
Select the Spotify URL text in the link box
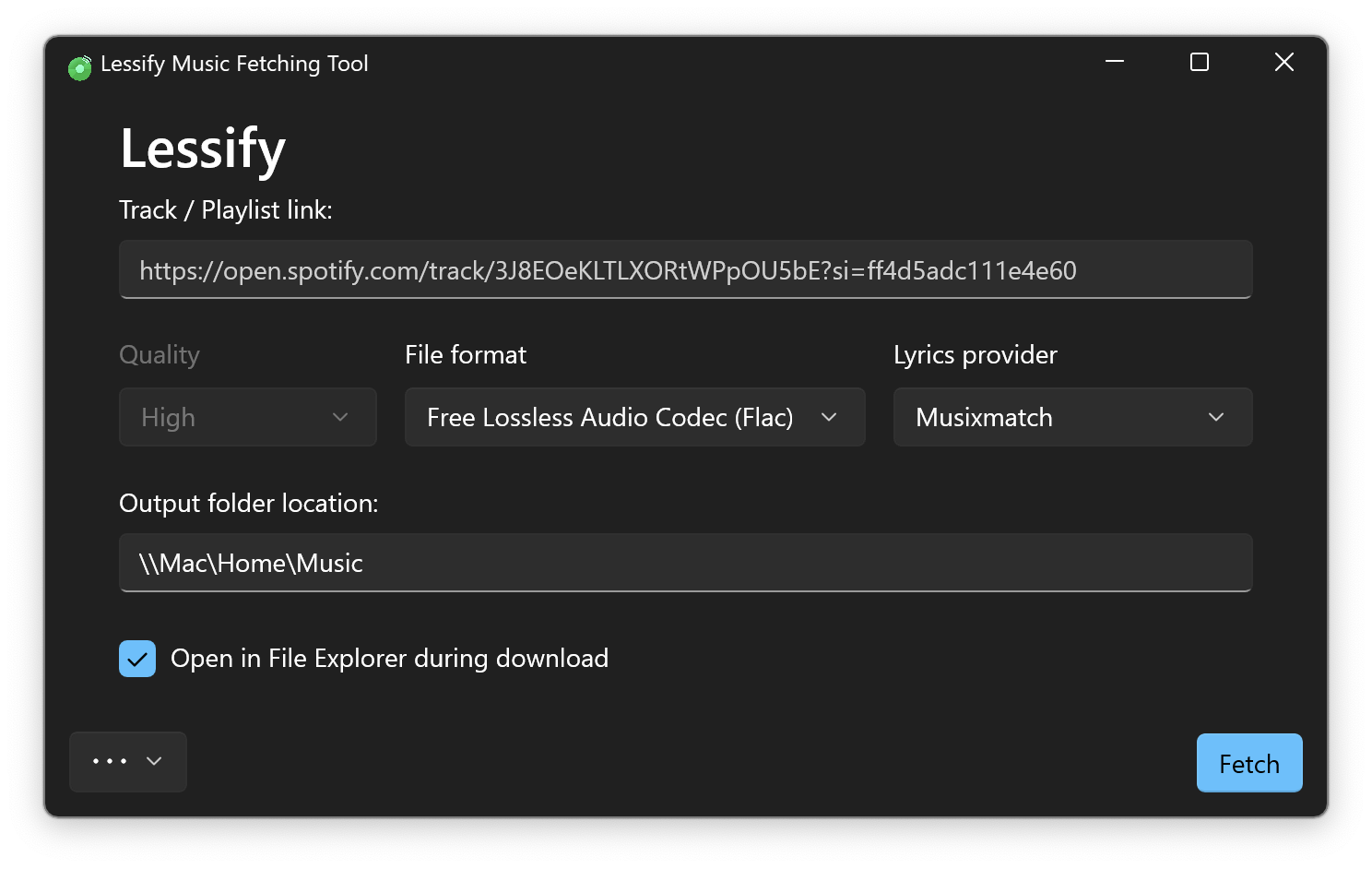coord(608,269)
